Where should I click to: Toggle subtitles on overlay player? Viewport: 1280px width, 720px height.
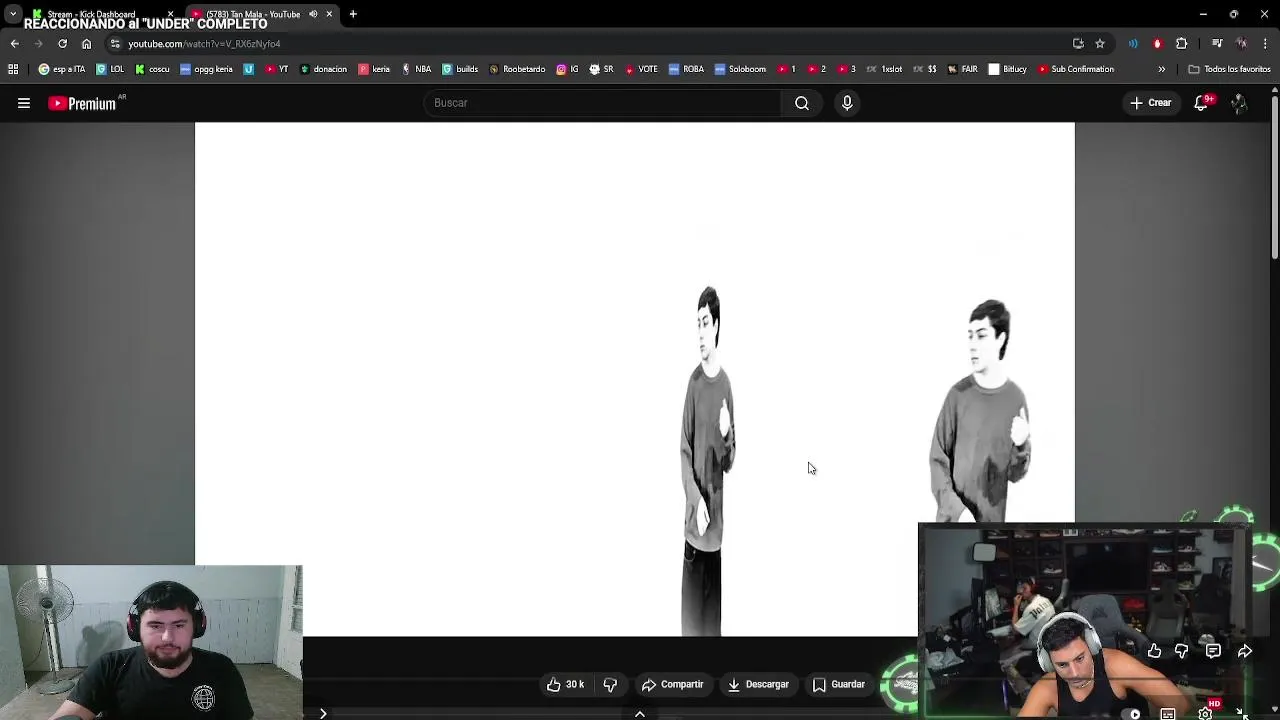point(1168,714)
